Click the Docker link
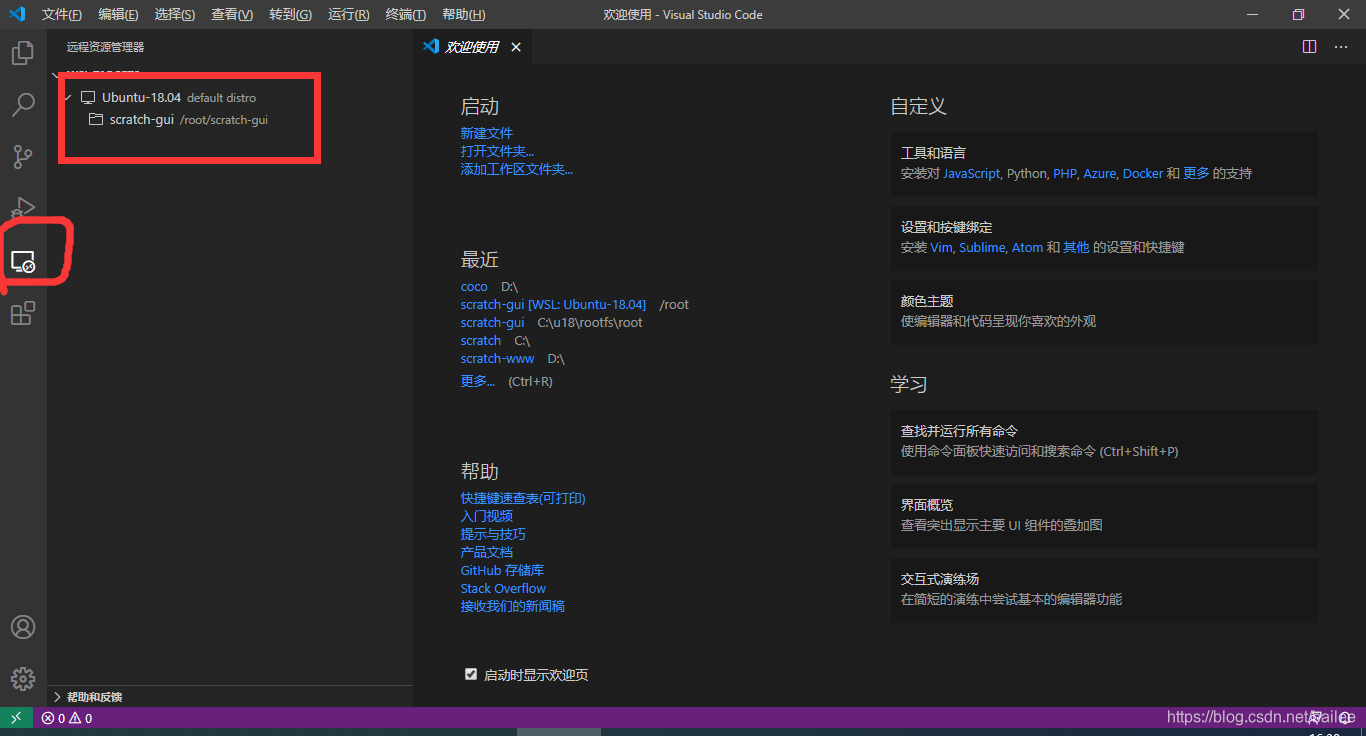Image resolution: width=1366 pixels, height=736 pixels. pyautogui.click(x=1143, y=173)
